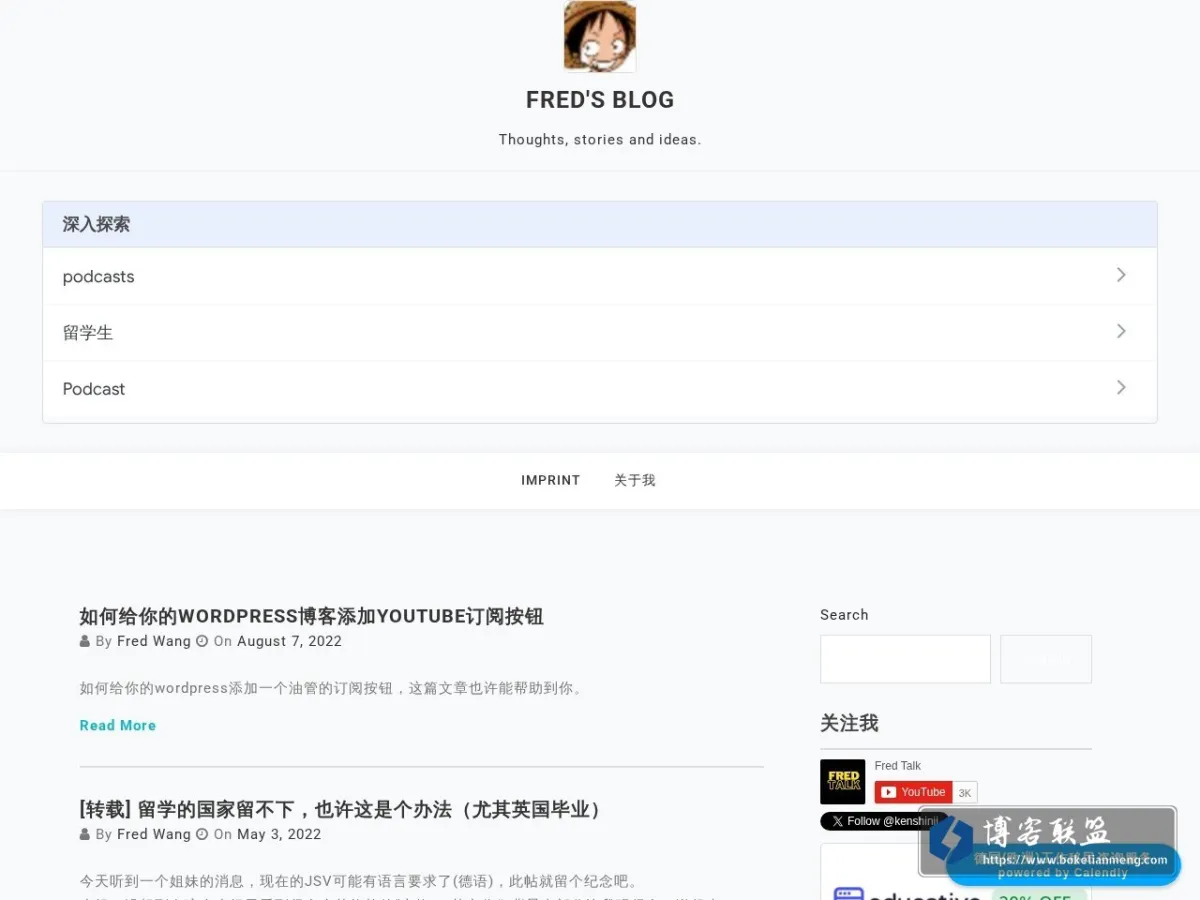This screenshot has height=900, width=1200.
Task: Open the FRED'S BLOG title link
Action: (600, 100)
